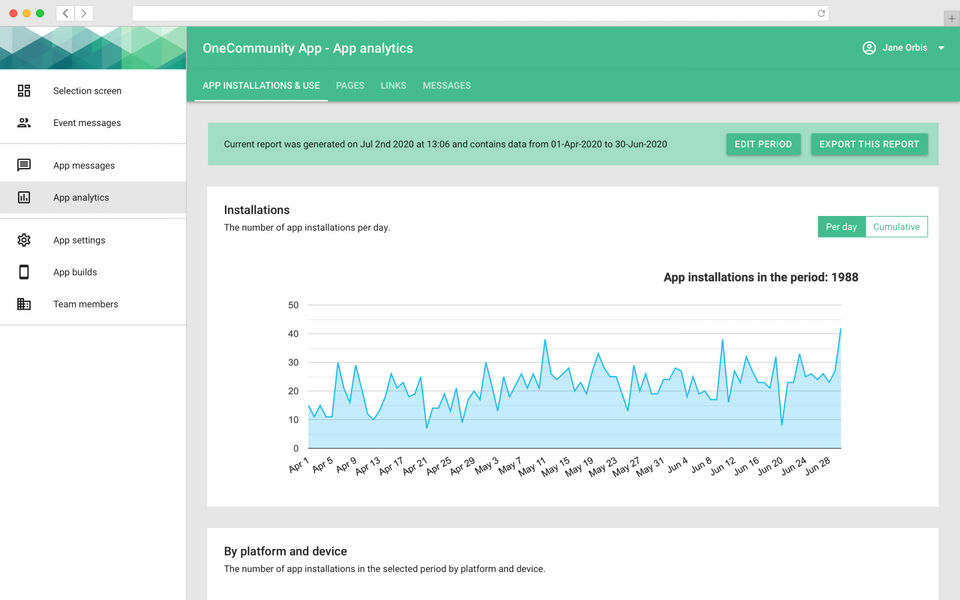Click the browser address bar
The height and width of the screenshot is (600, 960).
(x=475, y=13)
